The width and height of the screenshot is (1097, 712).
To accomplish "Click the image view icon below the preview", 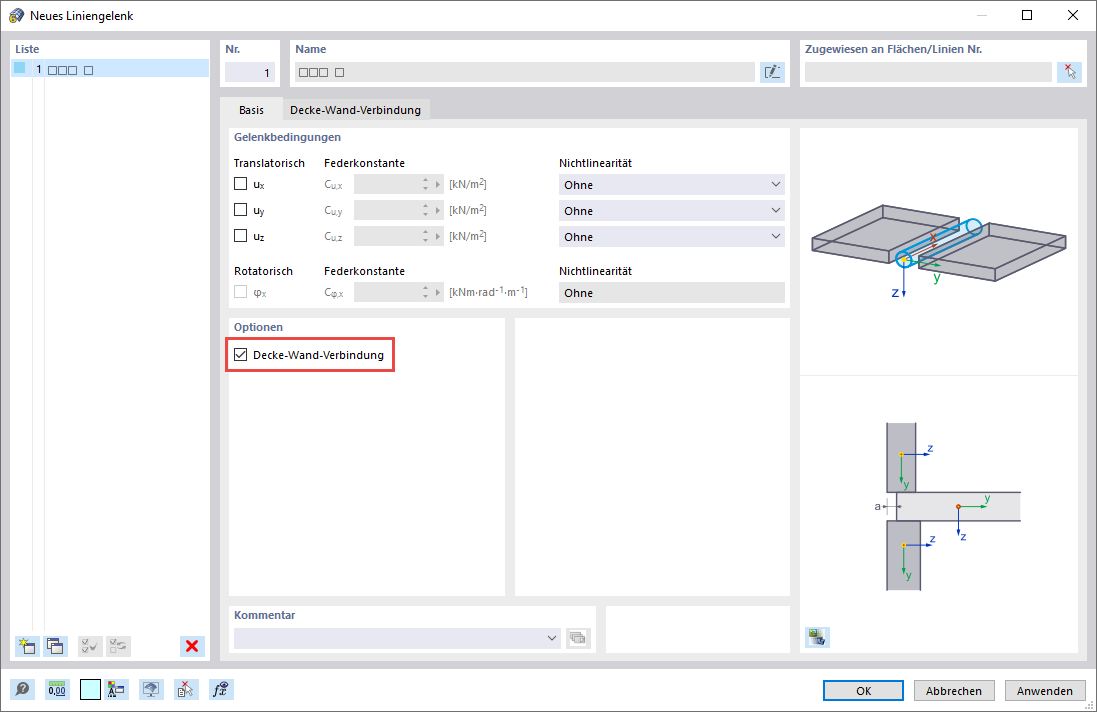I will (817, 637).
